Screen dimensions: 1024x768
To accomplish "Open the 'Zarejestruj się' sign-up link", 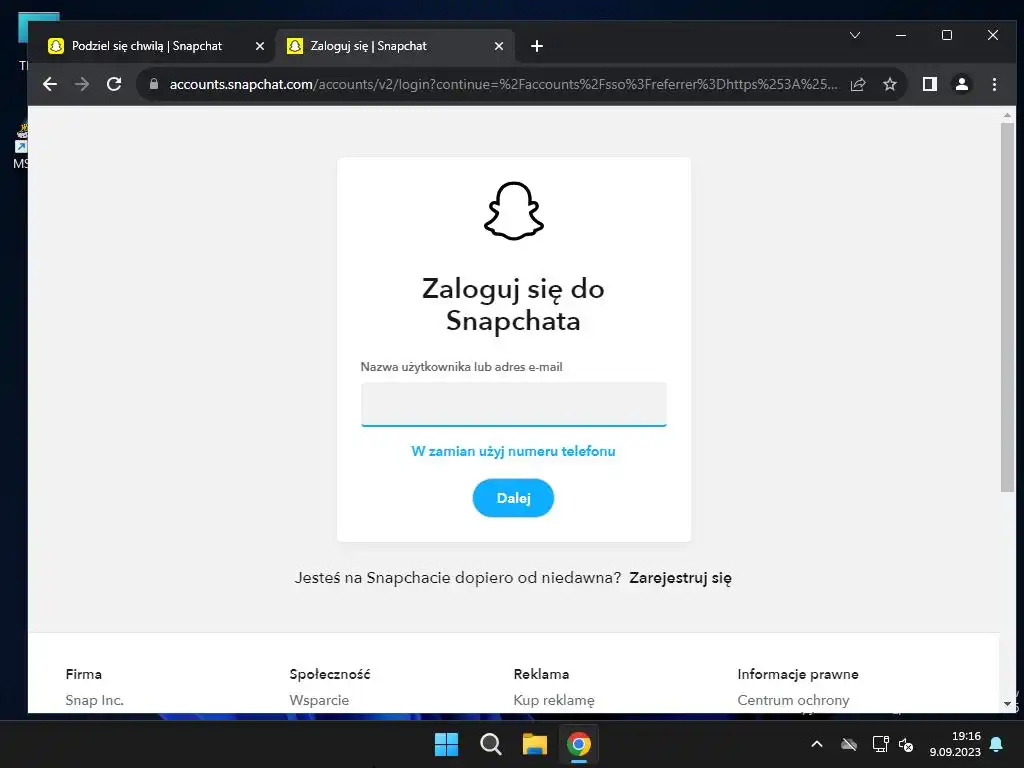I will [680, 578].
